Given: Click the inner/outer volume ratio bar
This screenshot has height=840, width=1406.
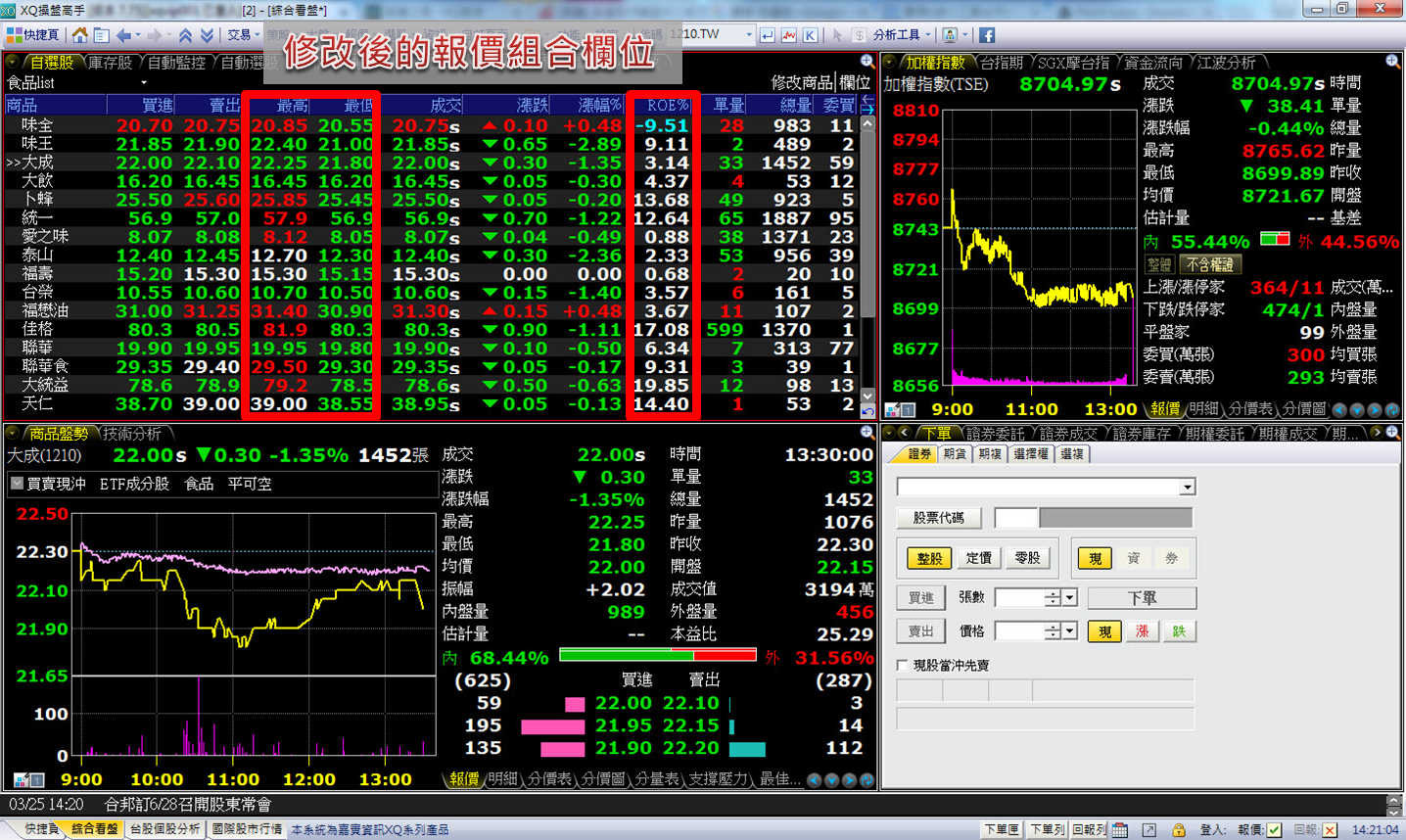Looking at the screenshot, I should pyautogui.click(x=657, y=656).
